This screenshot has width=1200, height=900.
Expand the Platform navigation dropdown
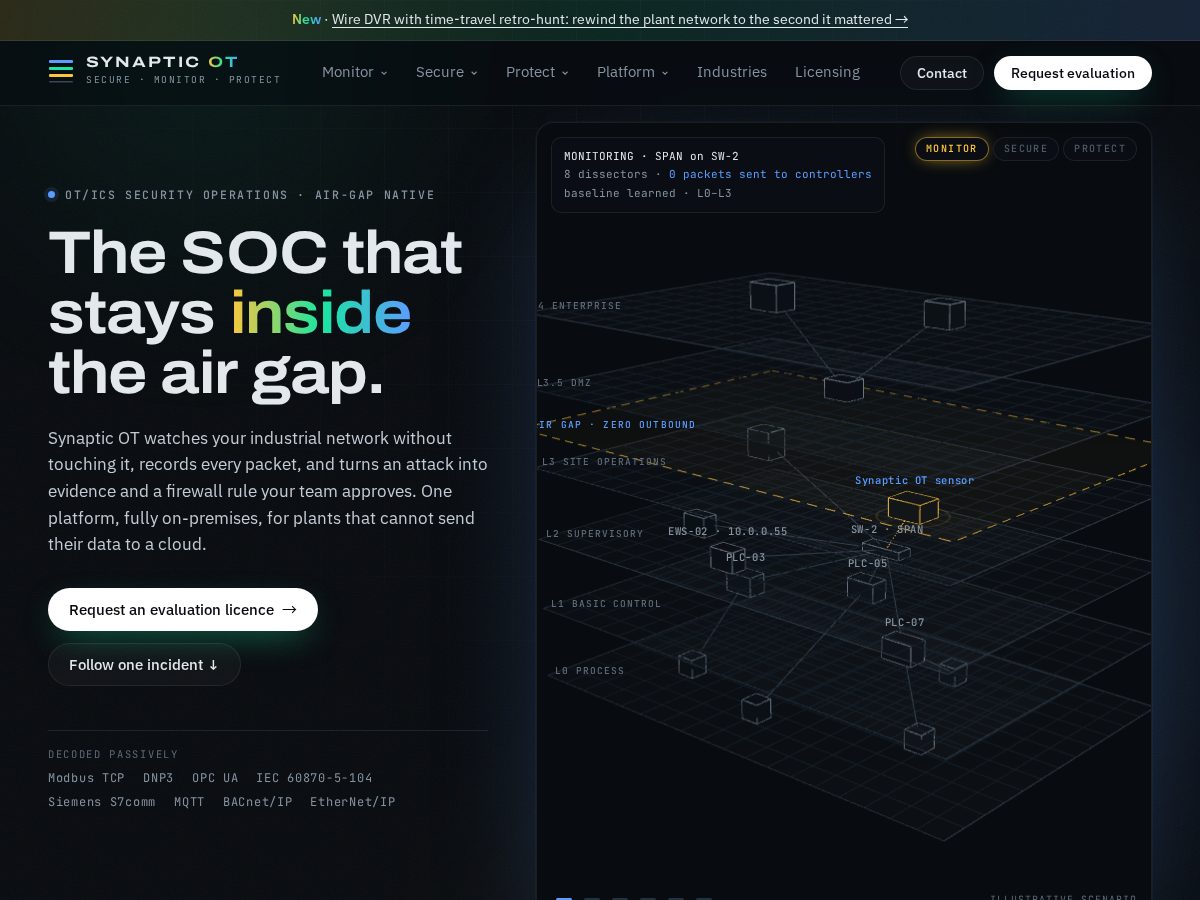point(633,72)
